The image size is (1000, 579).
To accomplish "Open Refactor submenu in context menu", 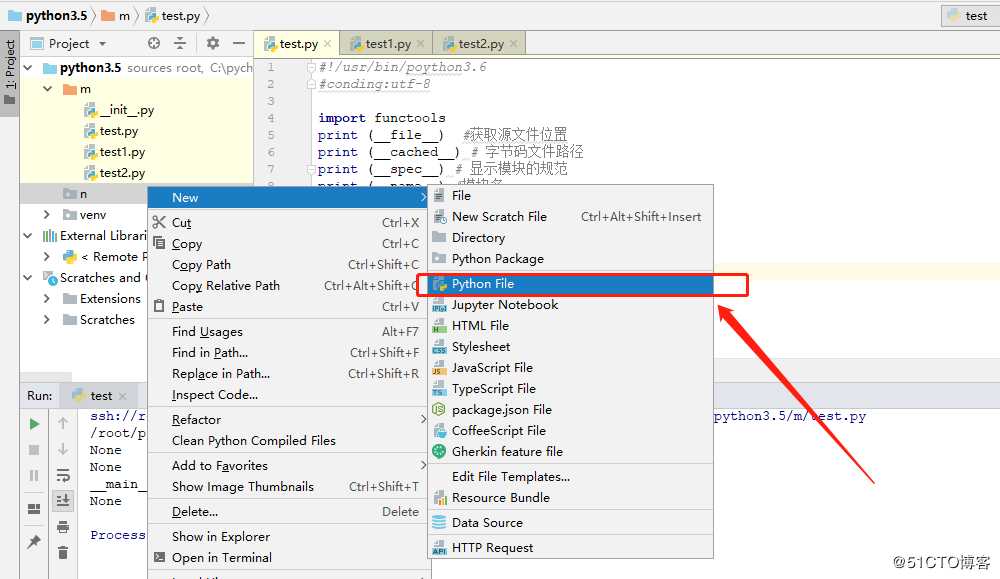I will [x=288, y=420].
